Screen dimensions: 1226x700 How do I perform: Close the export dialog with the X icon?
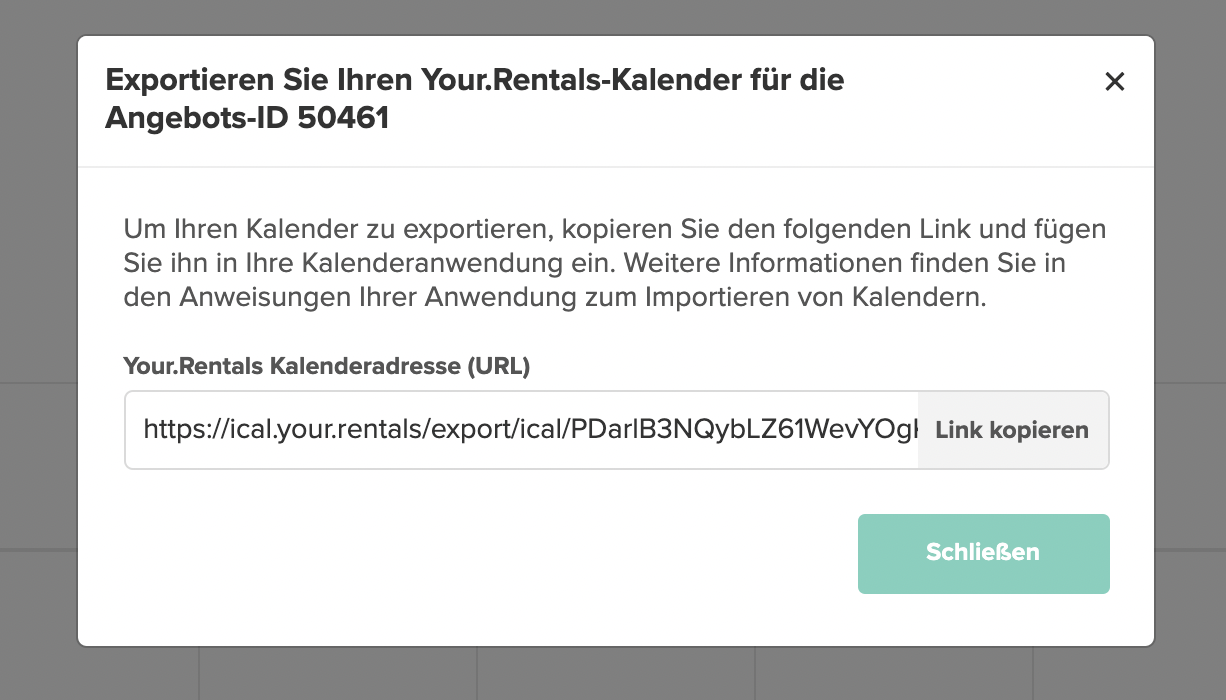[1114, 82]
